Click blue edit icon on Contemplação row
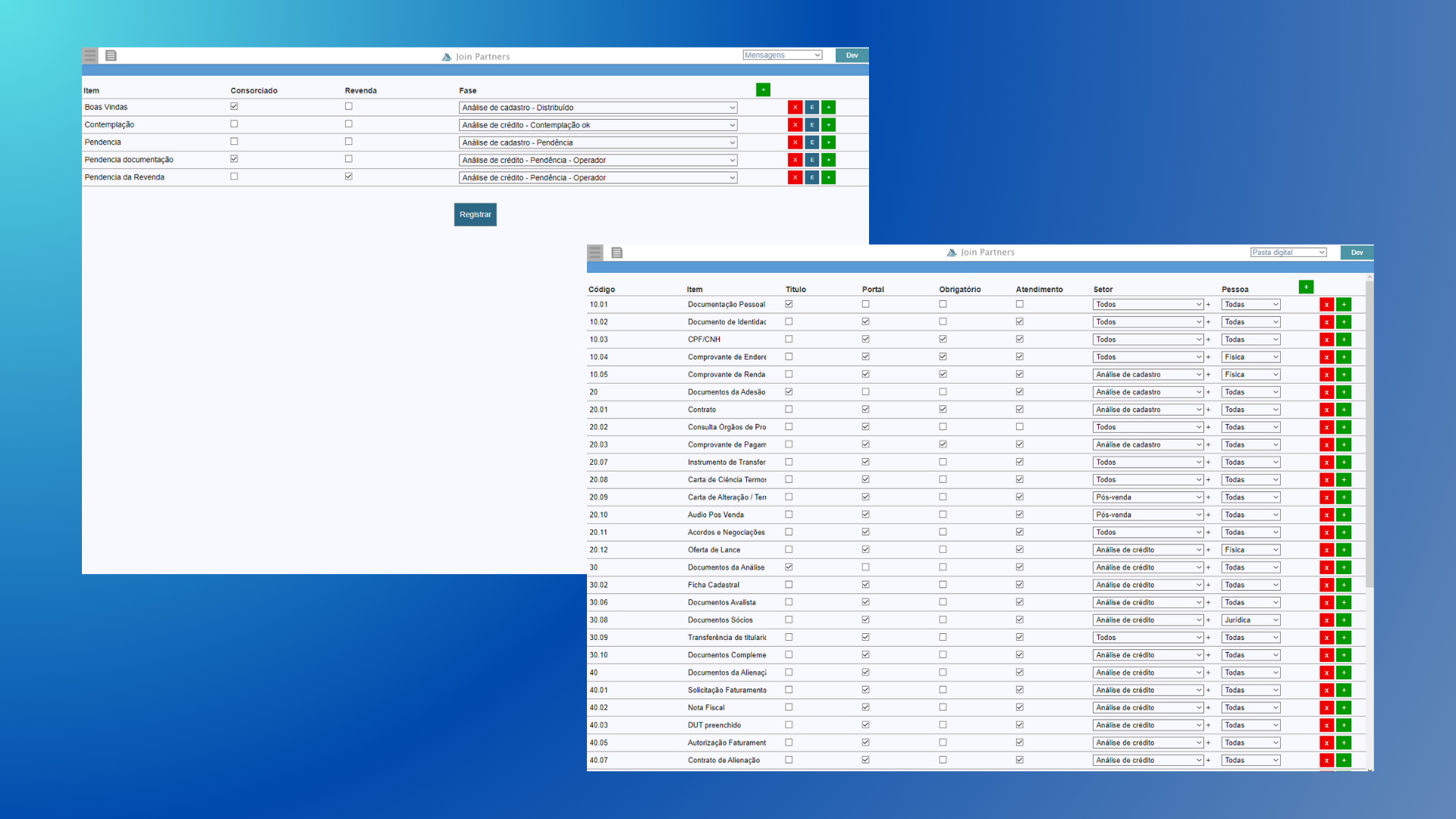 [811, 125]
